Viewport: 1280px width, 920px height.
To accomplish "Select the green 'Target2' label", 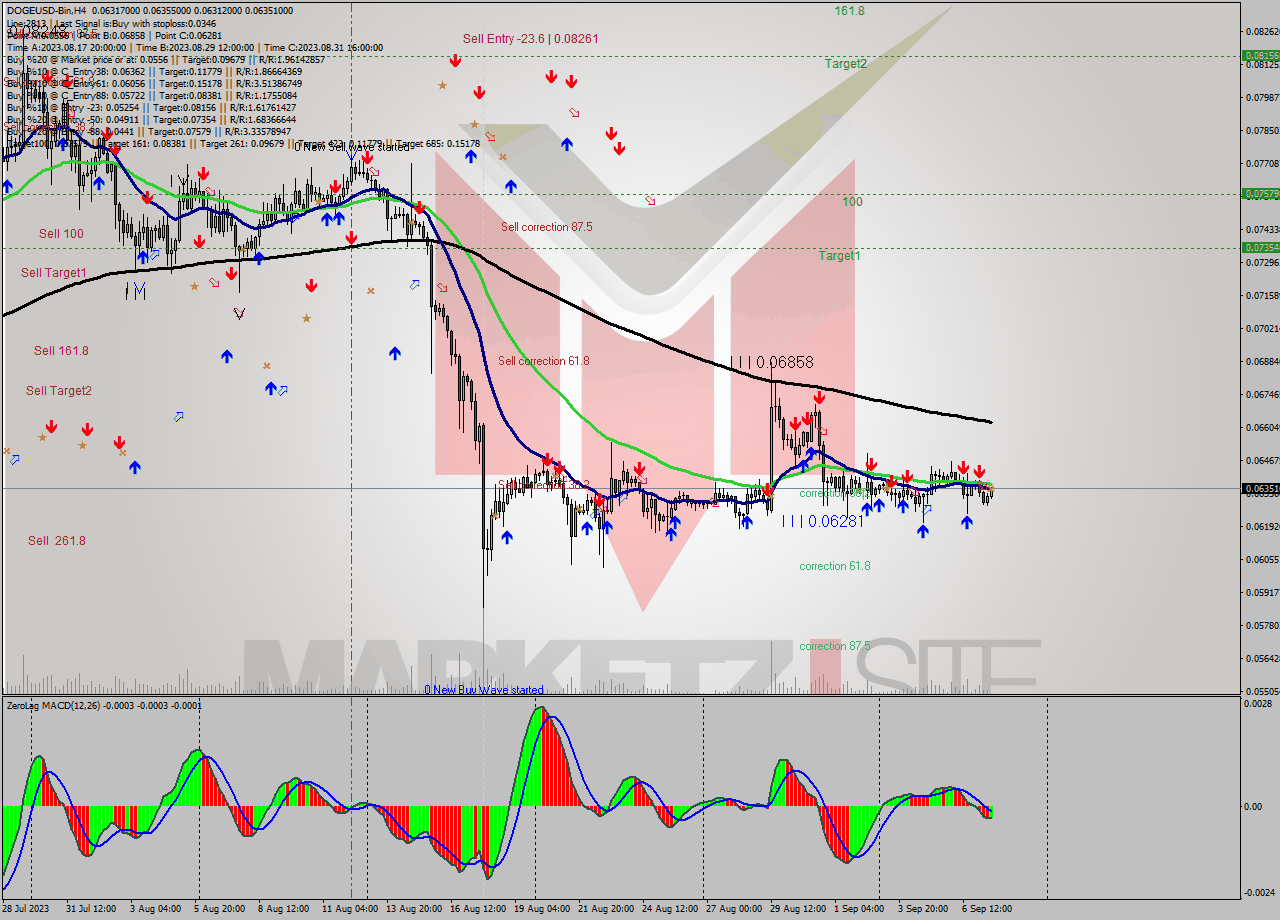I will (846, 64).
